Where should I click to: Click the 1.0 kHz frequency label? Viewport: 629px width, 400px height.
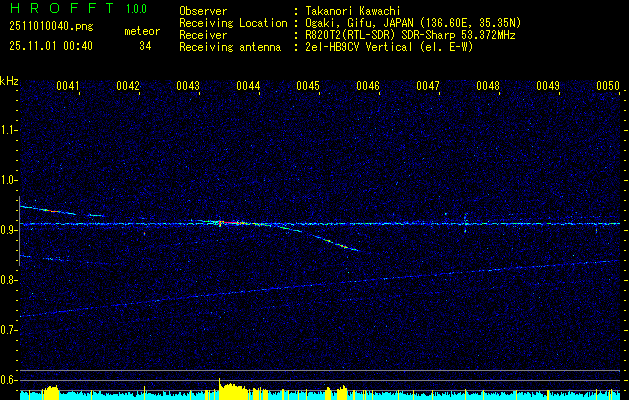point(9,179)
